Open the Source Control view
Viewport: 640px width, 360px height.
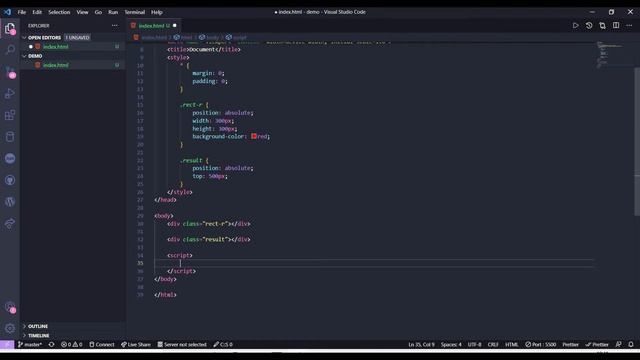10,72
